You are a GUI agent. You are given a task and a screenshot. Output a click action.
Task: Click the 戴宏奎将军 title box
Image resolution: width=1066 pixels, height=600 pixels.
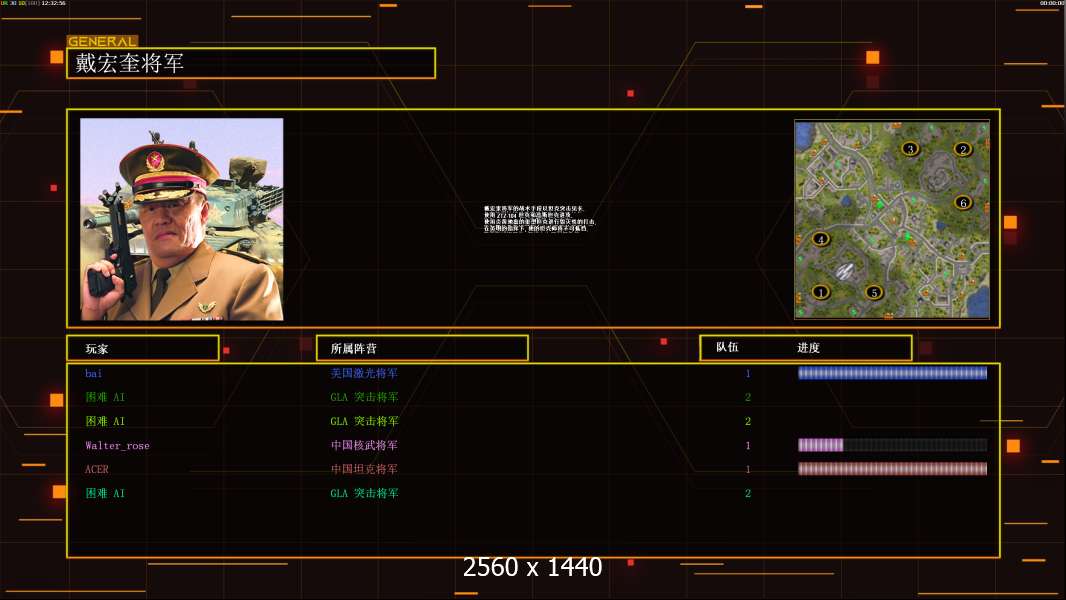tap(251, 63)
